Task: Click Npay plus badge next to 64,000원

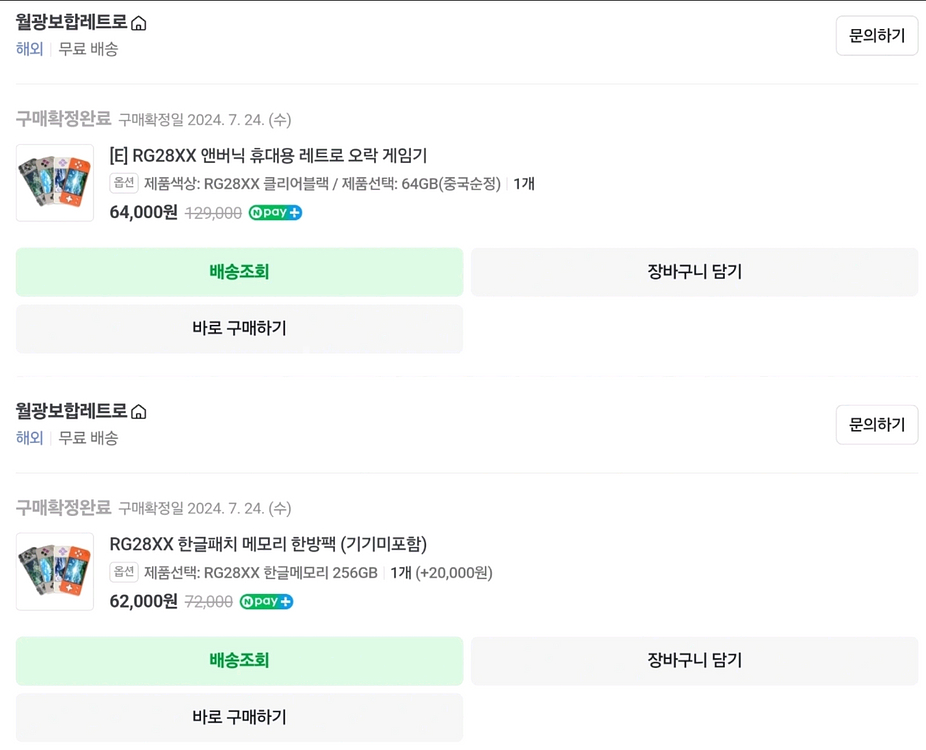Action: point(275,213)
